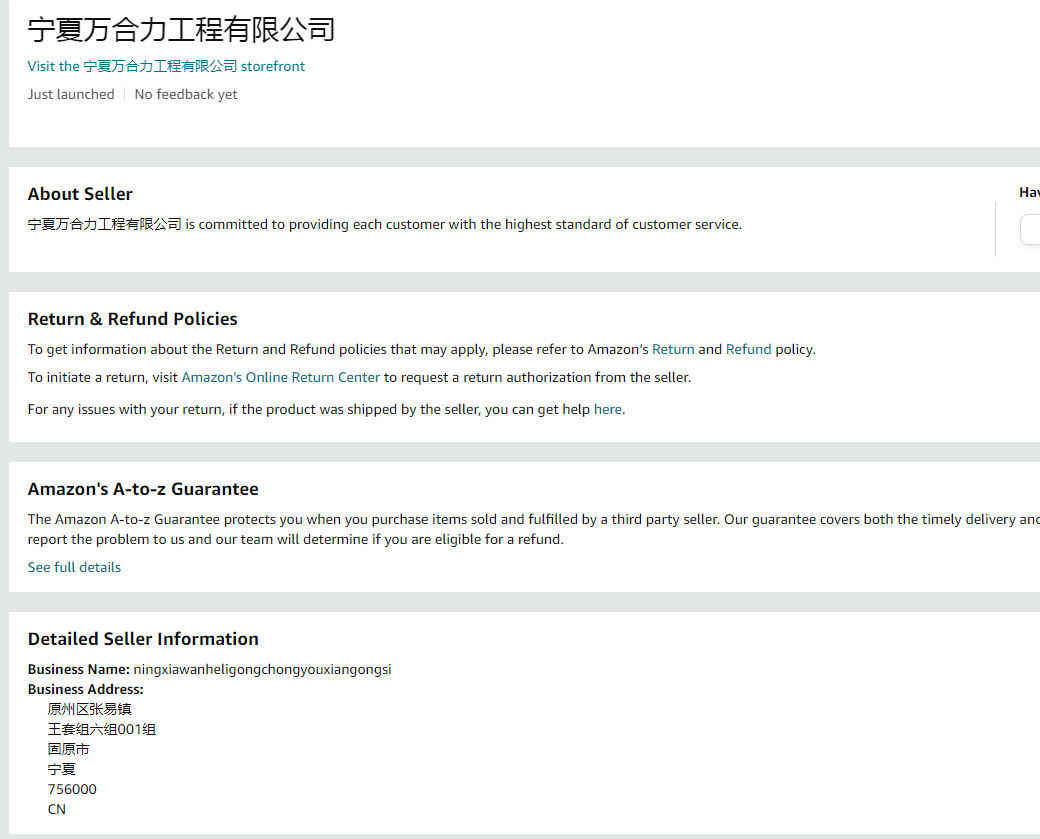Click the city line 固原市
The height and width of the screenshot is (839, 1040).
pyautogui.click(x=68, y=749)
